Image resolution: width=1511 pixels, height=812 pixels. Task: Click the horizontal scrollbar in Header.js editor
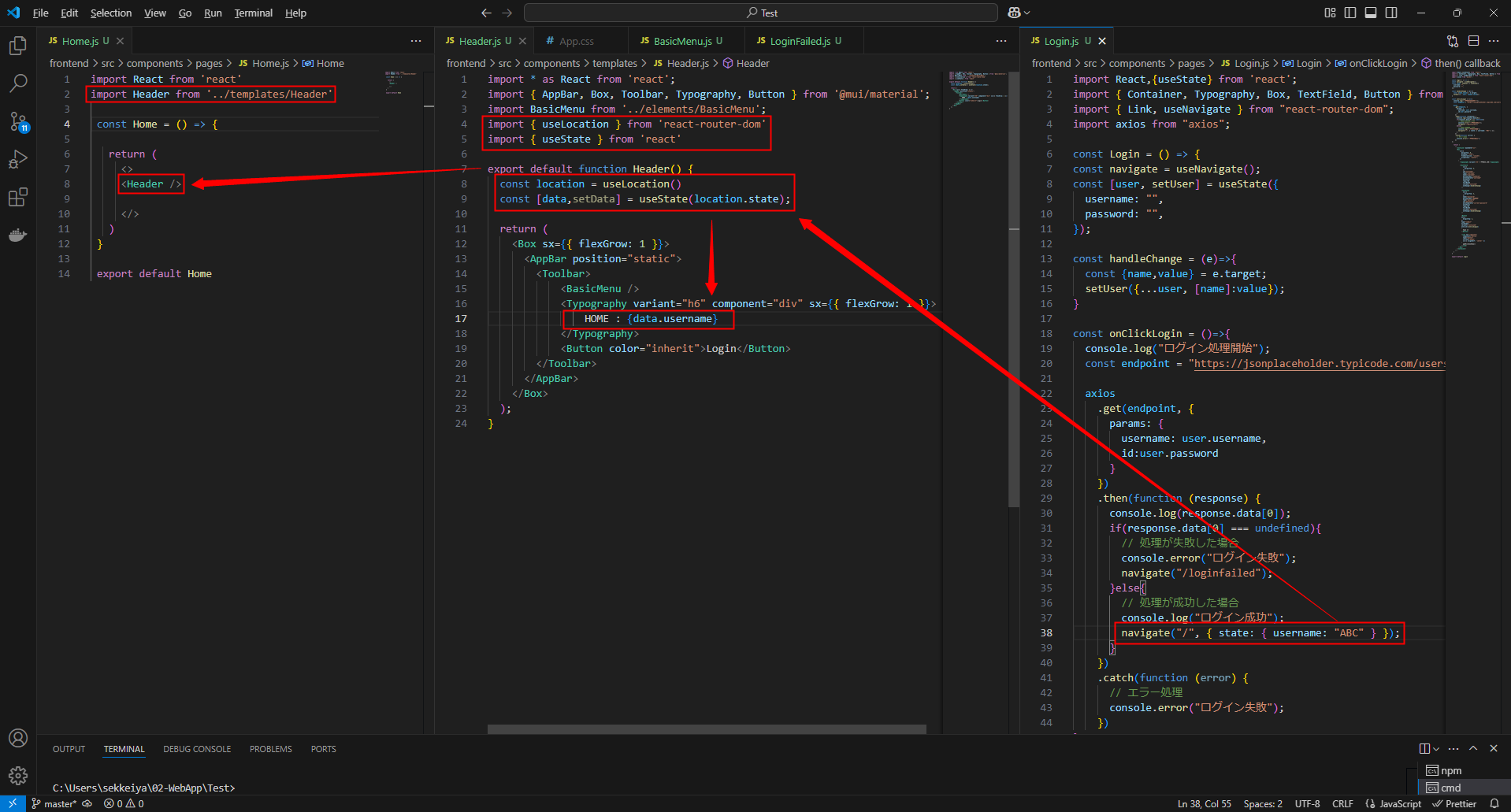click(x=706, y=729)
